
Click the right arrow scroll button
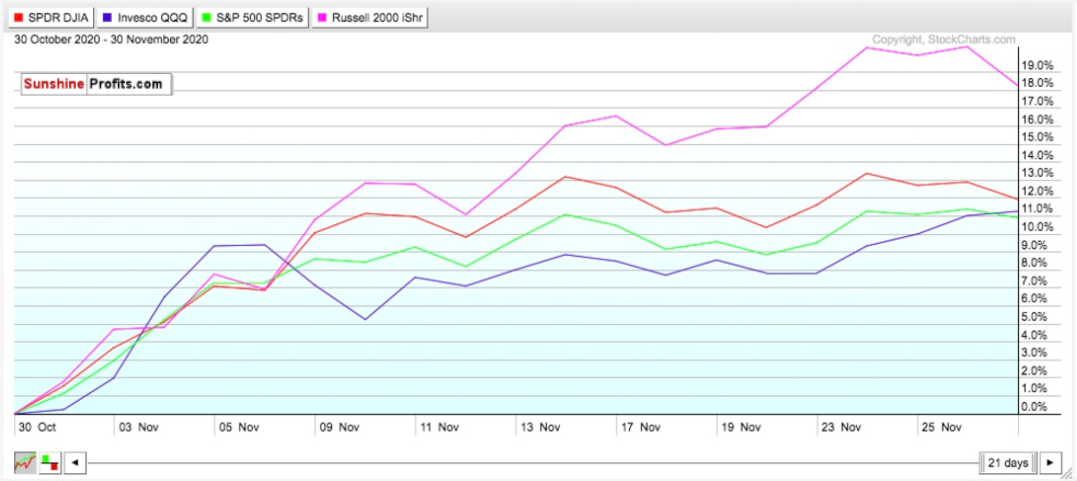click(x=1049, y=462)
